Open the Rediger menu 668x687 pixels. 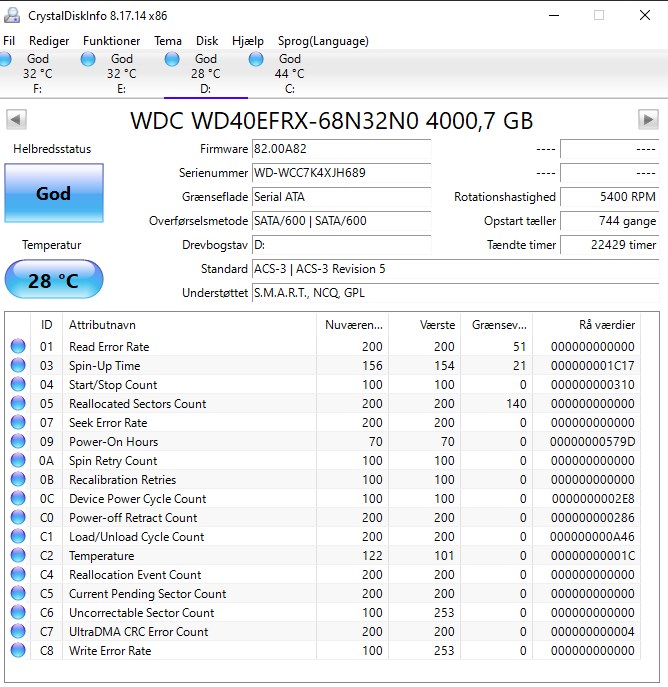[x=49, y=41]
